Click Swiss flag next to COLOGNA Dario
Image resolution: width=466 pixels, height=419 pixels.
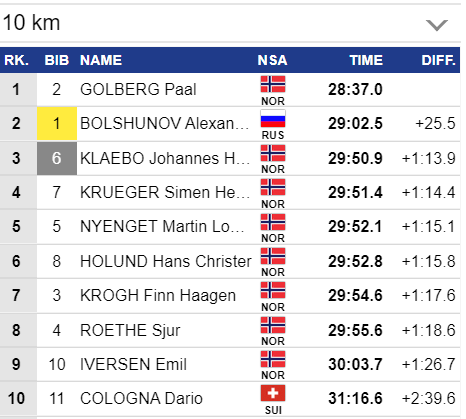point(273,393)
